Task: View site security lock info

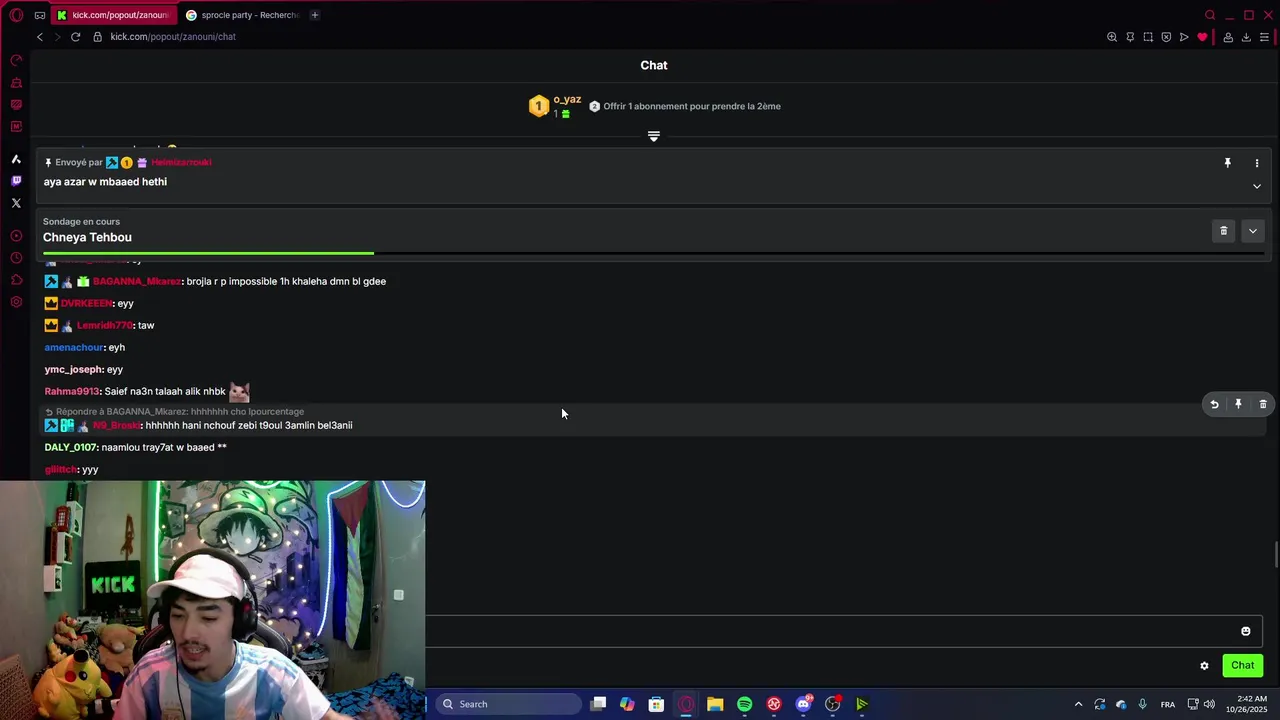Action: (98, 37)
